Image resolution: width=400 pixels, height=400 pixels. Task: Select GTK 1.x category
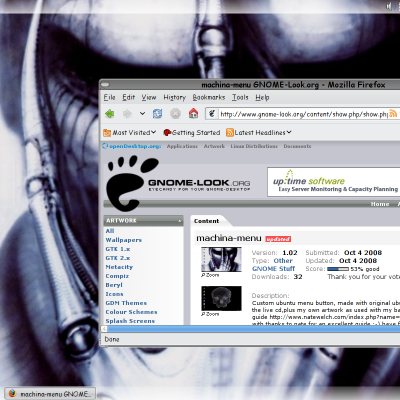[x=118, y=249]
